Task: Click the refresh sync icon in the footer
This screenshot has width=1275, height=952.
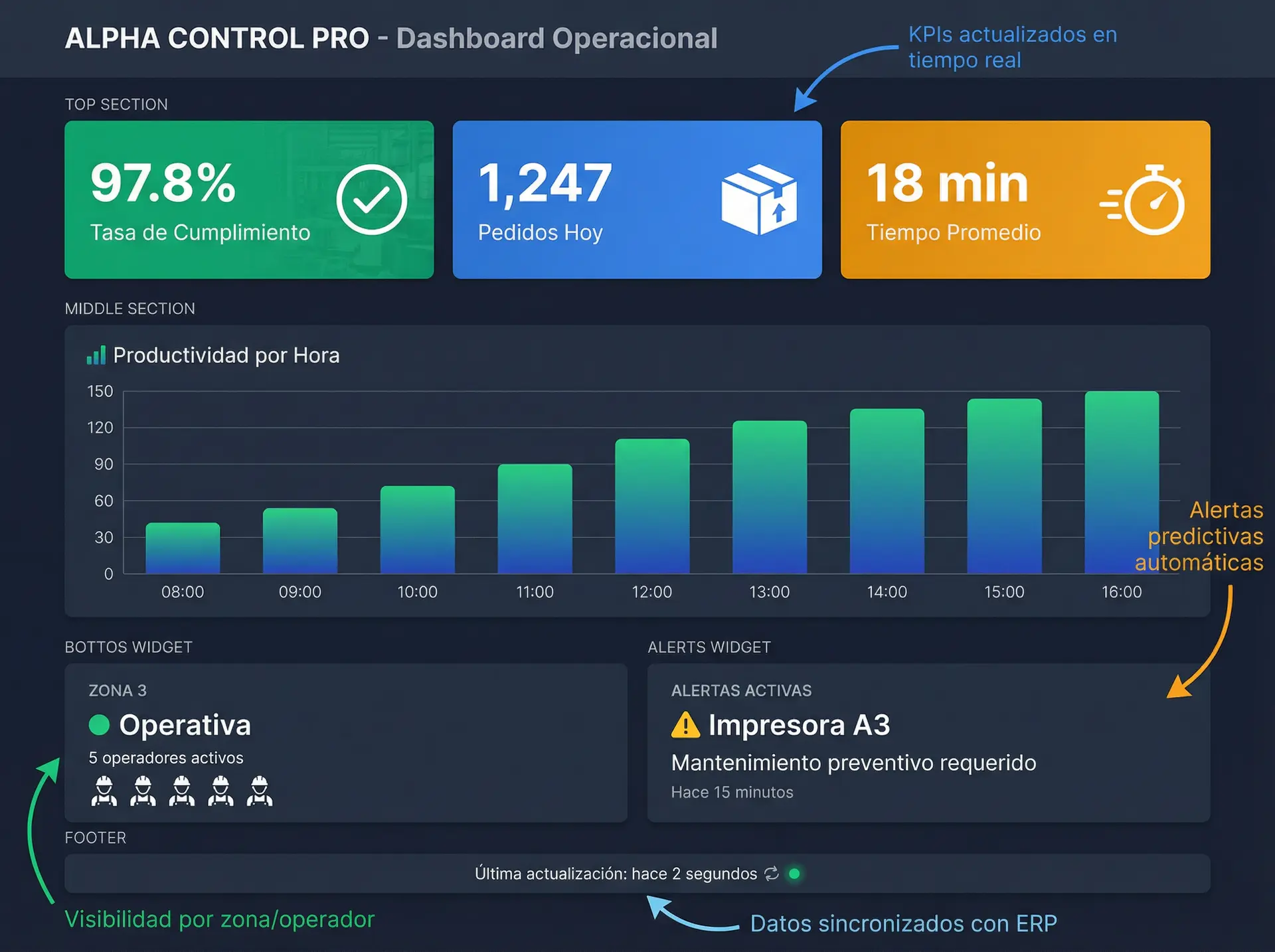Action: pyautogui.click(x=771, y=874)
